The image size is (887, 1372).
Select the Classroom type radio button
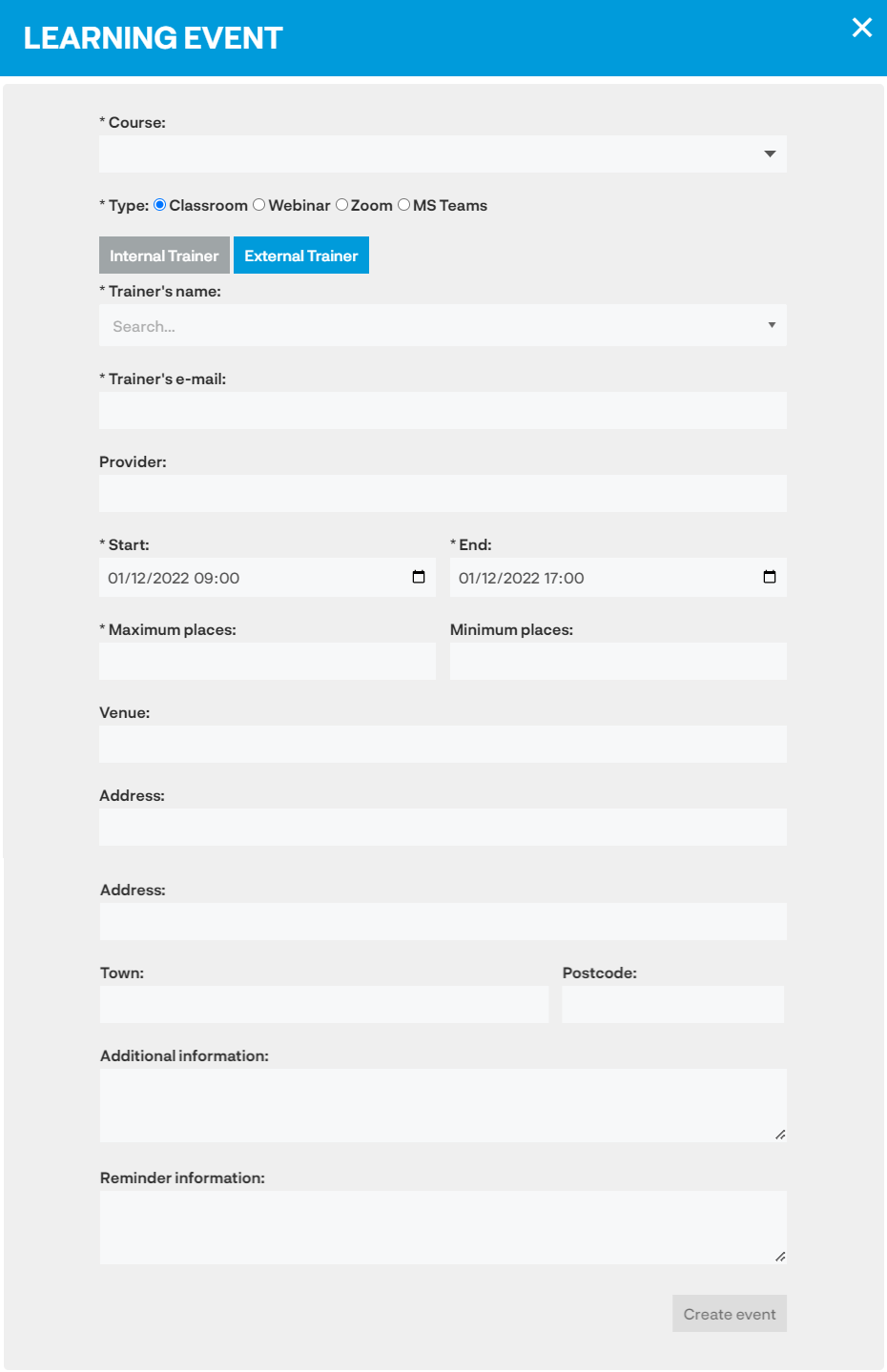(160, 205)
